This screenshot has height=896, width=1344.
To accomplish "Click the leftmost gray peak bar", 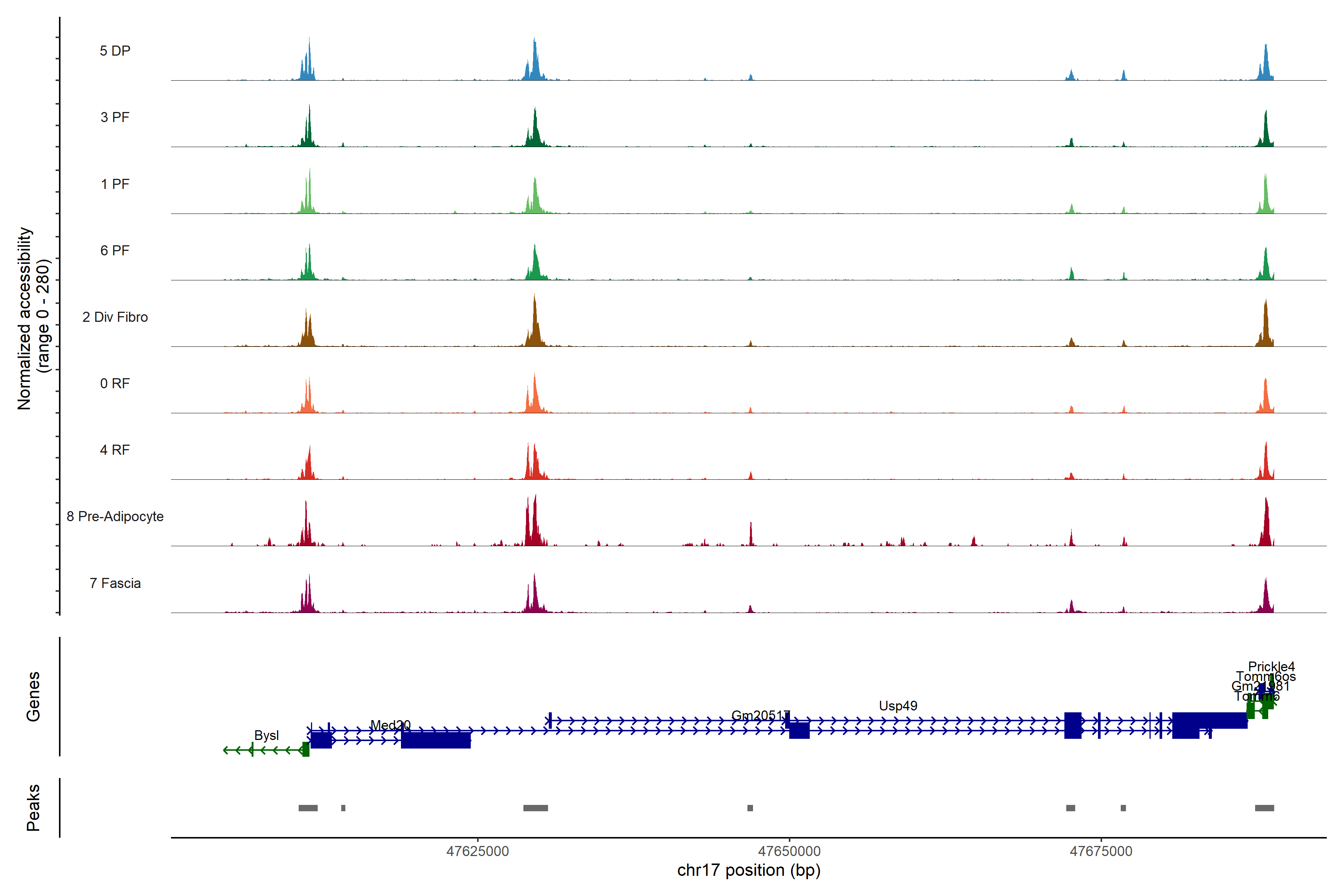I will [x=308, y=808].
